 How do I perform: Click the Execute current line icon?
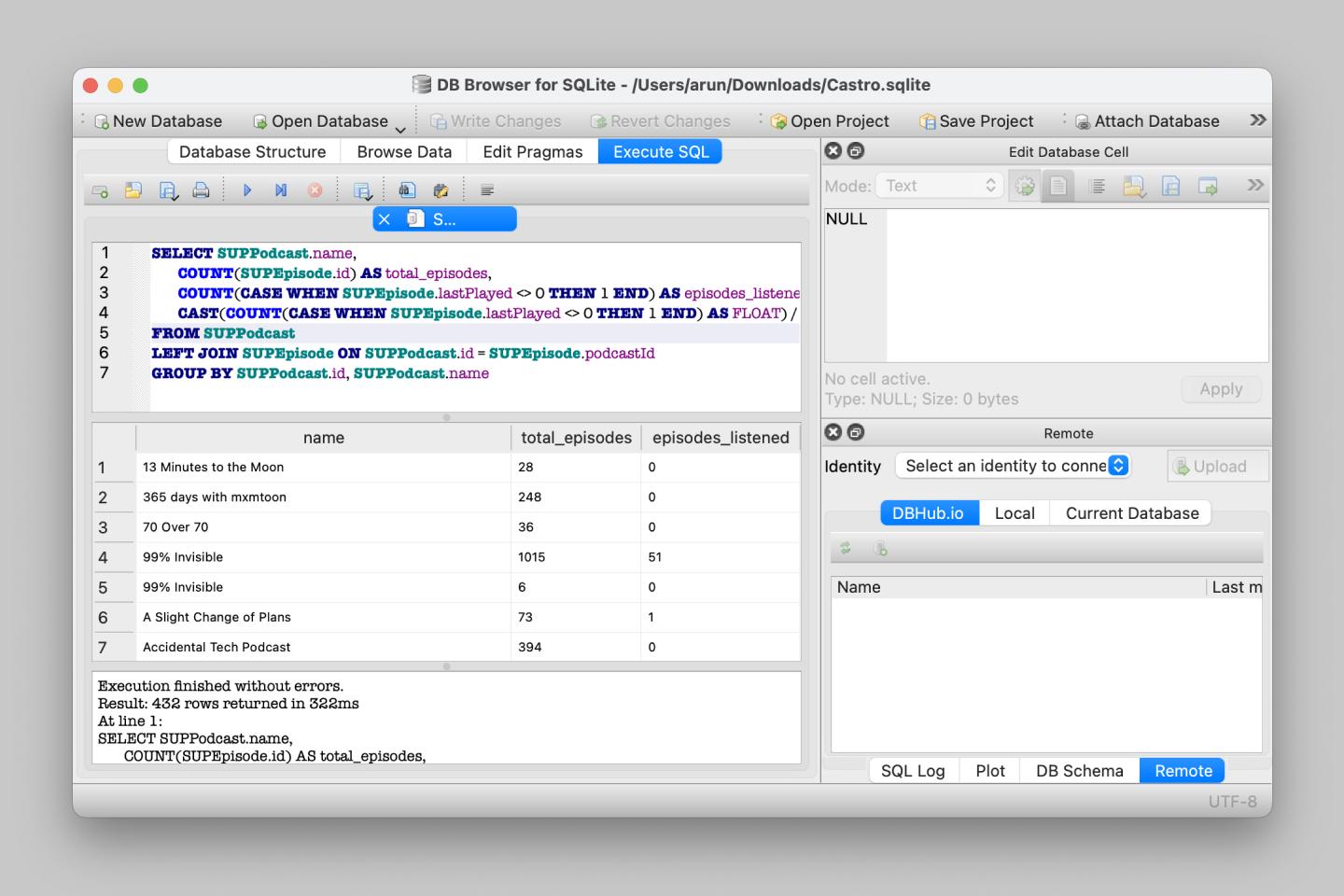tap(281, 190)
